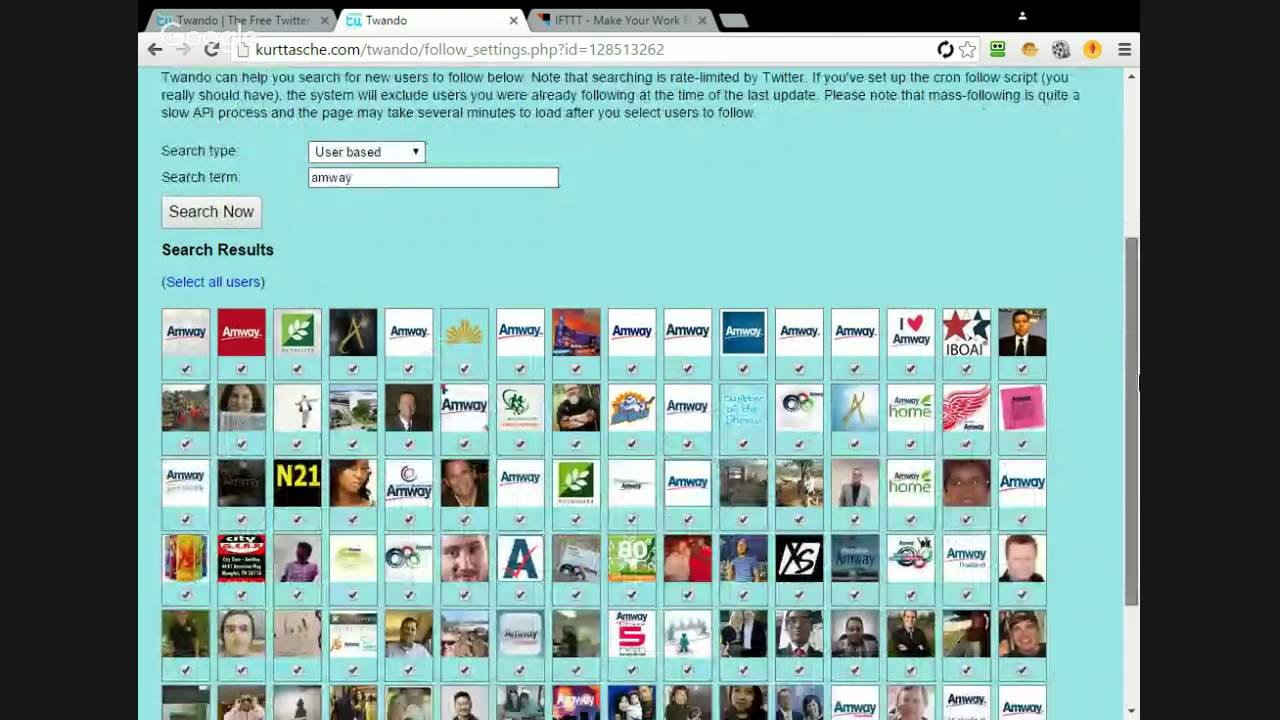
Task: Click the twitter of the Phoenix avatar
Action: tap(743, 407)
